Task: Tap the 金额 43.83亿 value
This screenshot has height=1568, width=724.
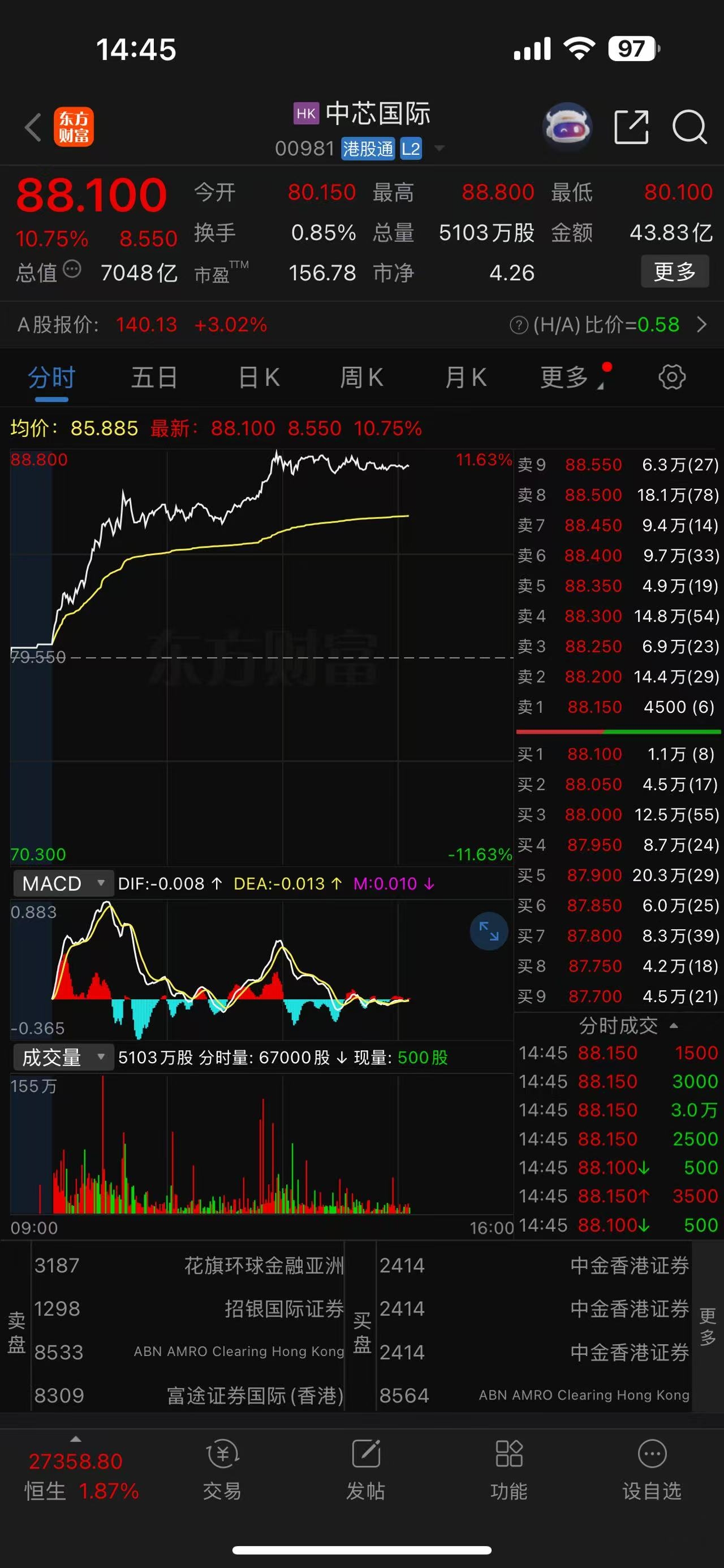Action: coord(670,232)
